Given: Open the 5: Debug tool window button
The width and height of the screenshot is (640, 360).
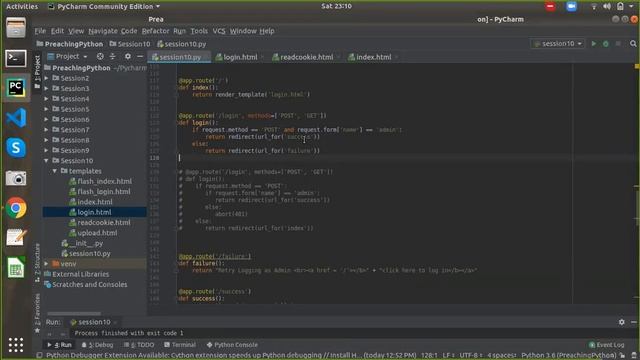Looking at the screenshot, I should tap(97, 345).
